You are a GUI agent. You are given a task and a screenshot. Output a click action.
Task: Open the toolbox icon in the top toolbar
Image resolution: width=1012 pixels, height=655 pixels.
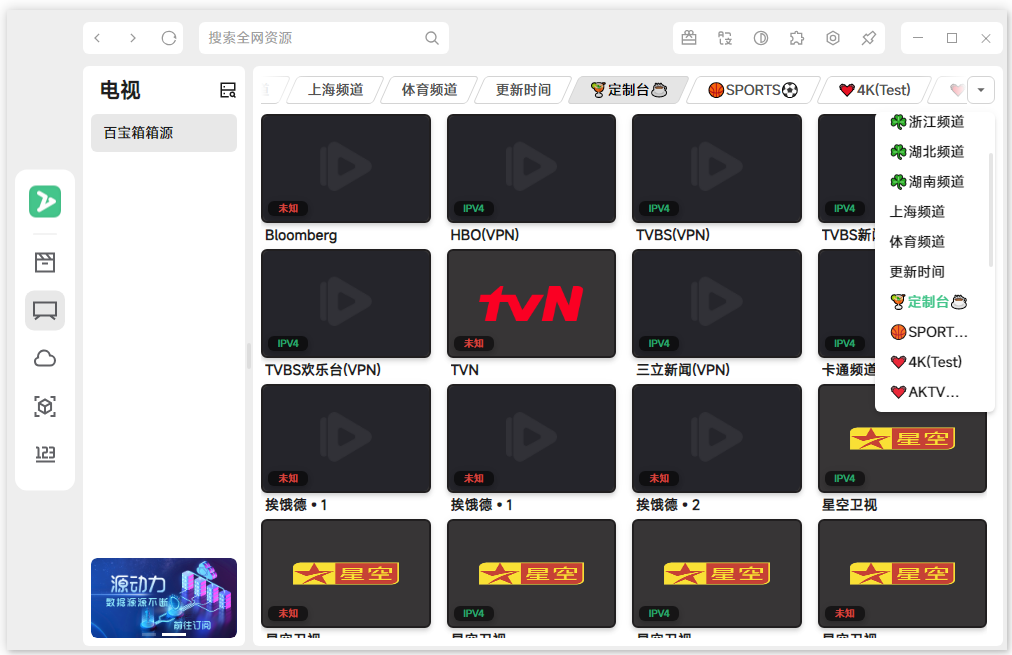point(689,38)
